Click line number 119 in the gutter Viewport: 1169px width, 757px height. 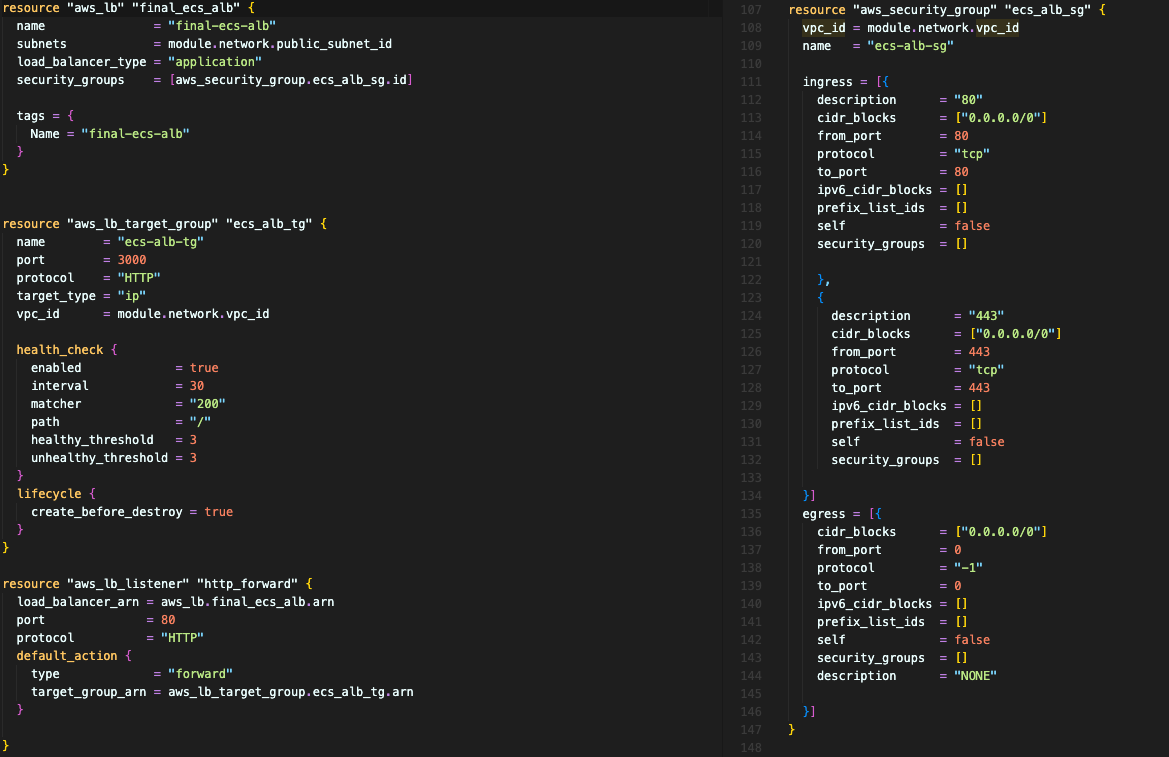point(751,226)
